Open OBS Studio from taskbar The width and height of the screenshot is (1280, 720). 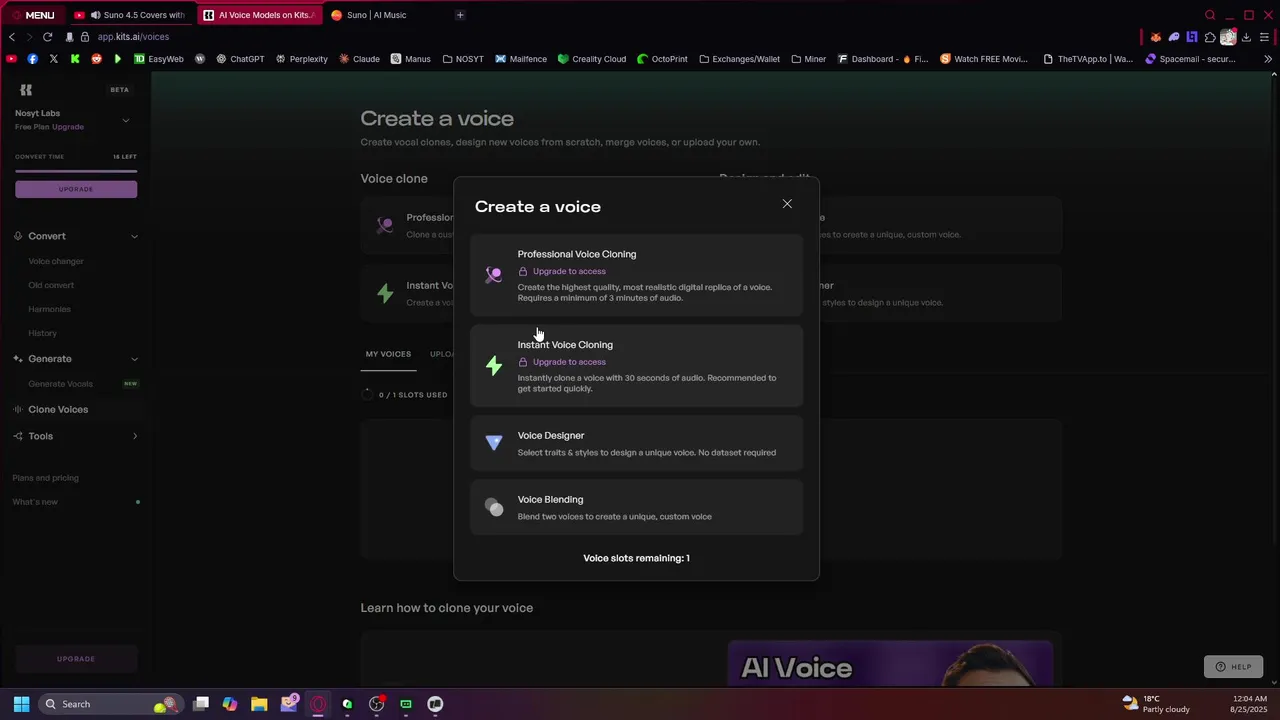(x=376, y=704)
